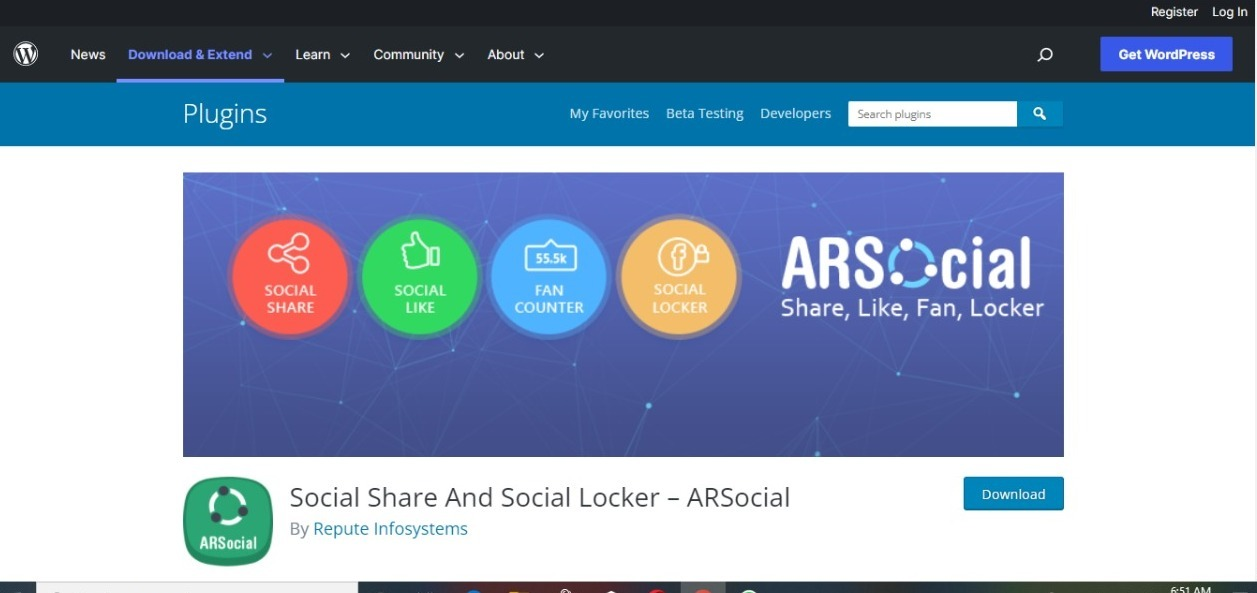Click the red Social Share icon in banner
1257x593 pixels.
(x=289, y=277)
